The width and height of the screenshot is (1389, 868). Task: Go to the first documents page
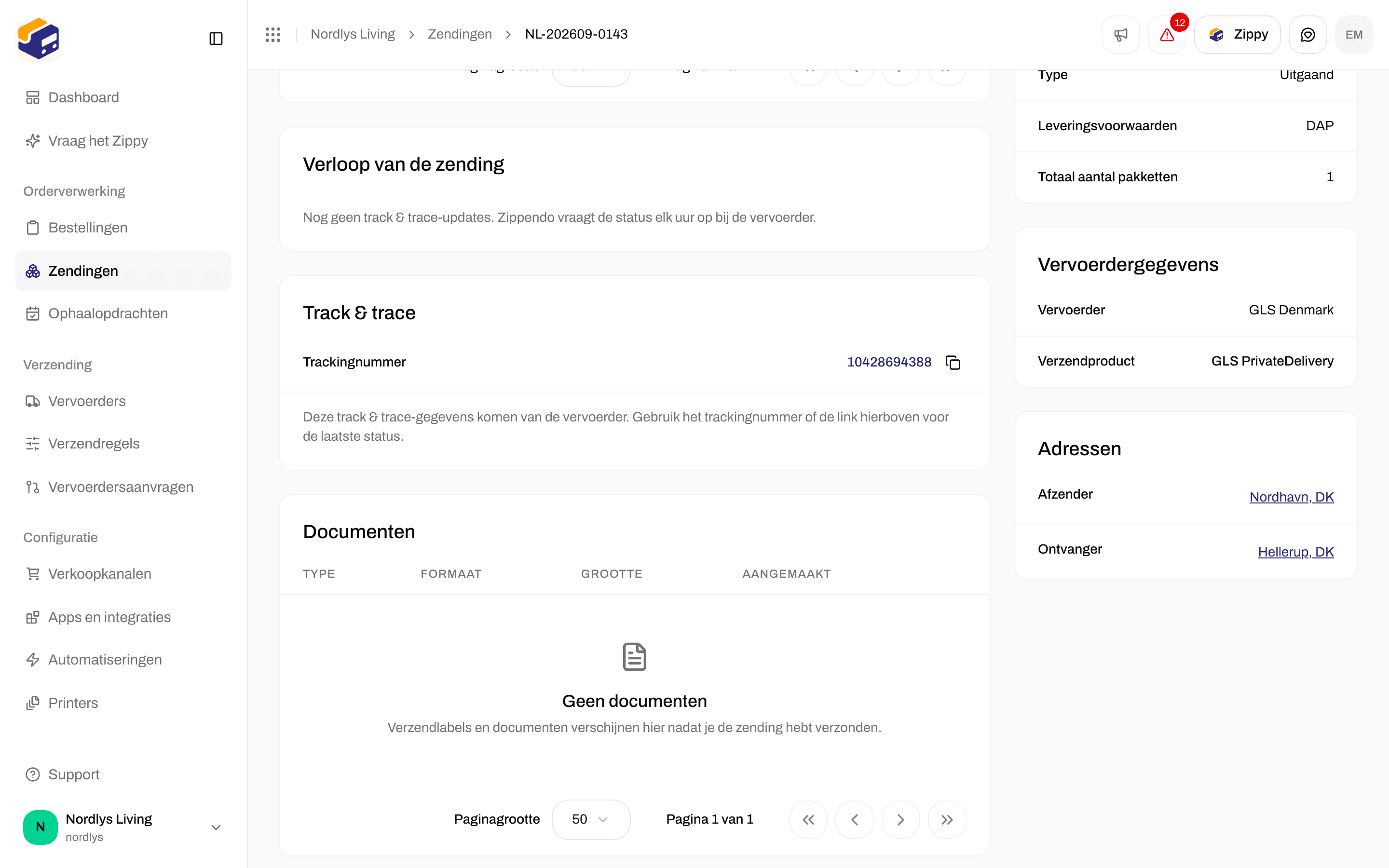808,819
